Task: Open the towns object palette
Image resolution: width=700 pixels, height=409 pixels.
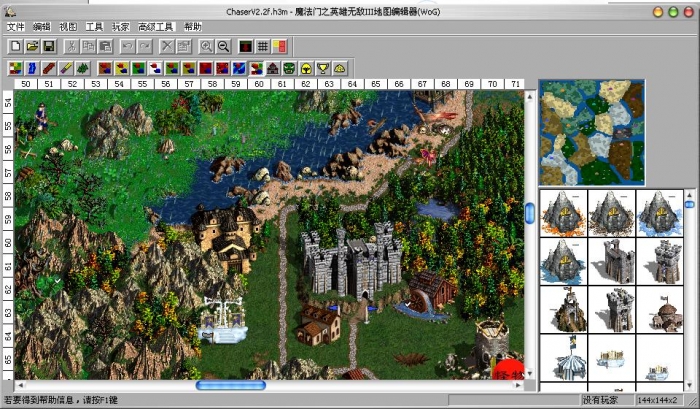Action: [273, 68]
